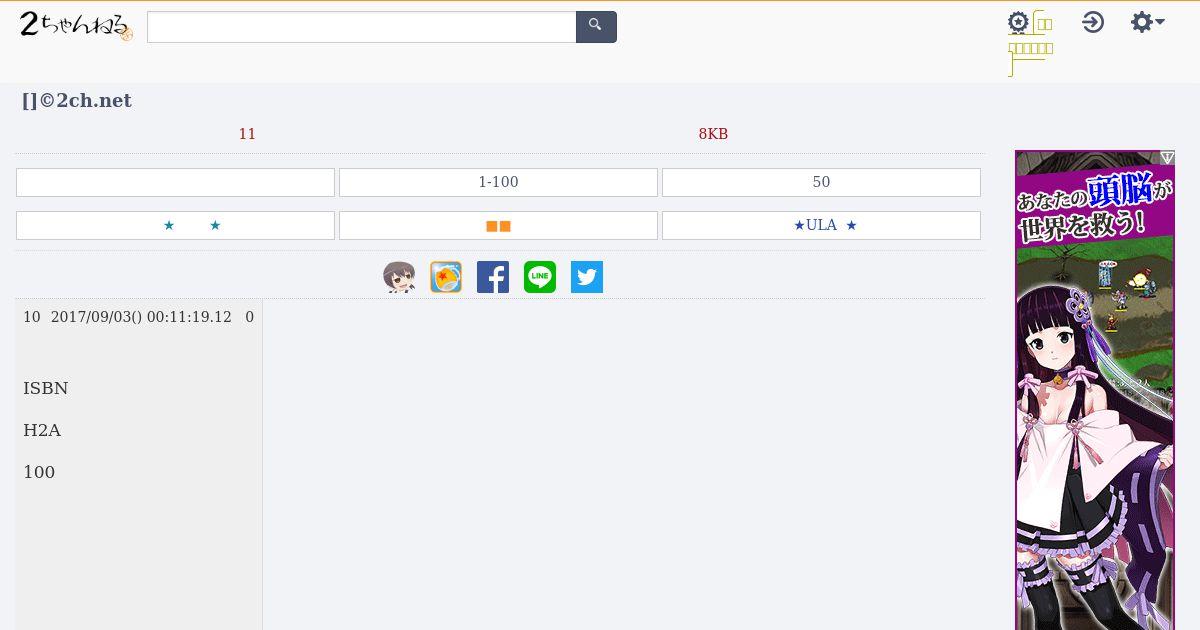Viewport: 1200px width, 630px height.
Task: Click post number 10 in header
Action: coord(32,317)
